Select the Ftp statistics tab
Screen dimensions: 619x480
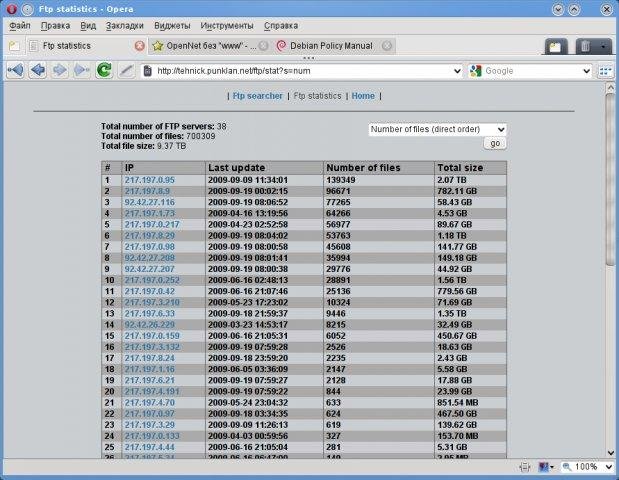87,46
